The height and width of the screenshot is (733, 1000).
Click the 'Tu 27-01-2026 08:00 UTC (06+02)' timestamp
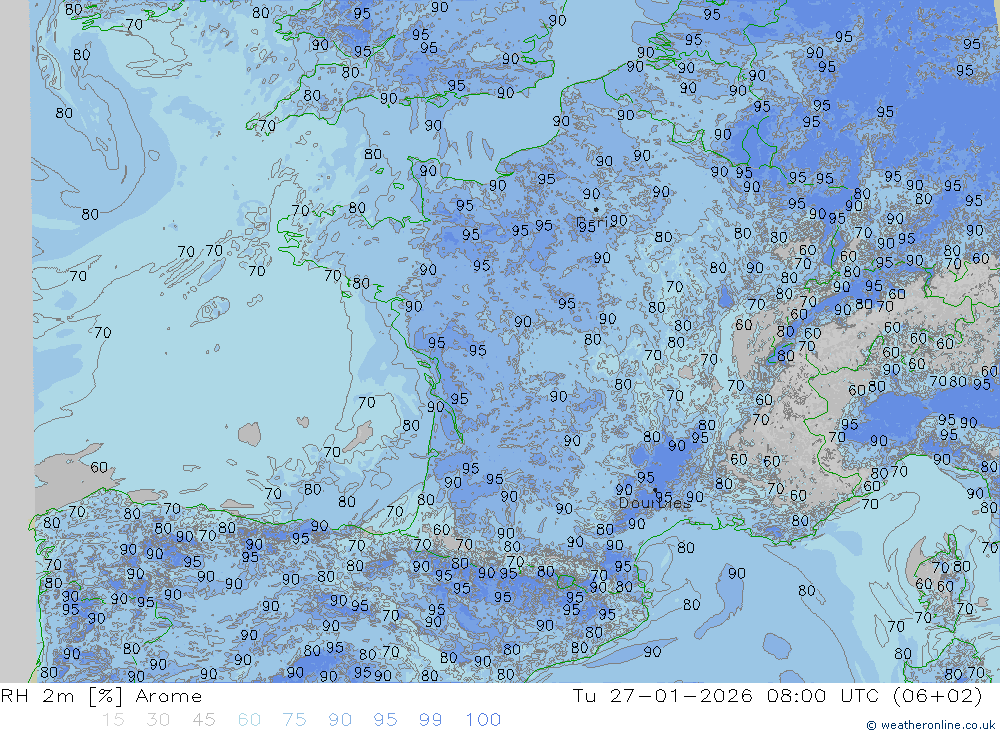[777, 696]
